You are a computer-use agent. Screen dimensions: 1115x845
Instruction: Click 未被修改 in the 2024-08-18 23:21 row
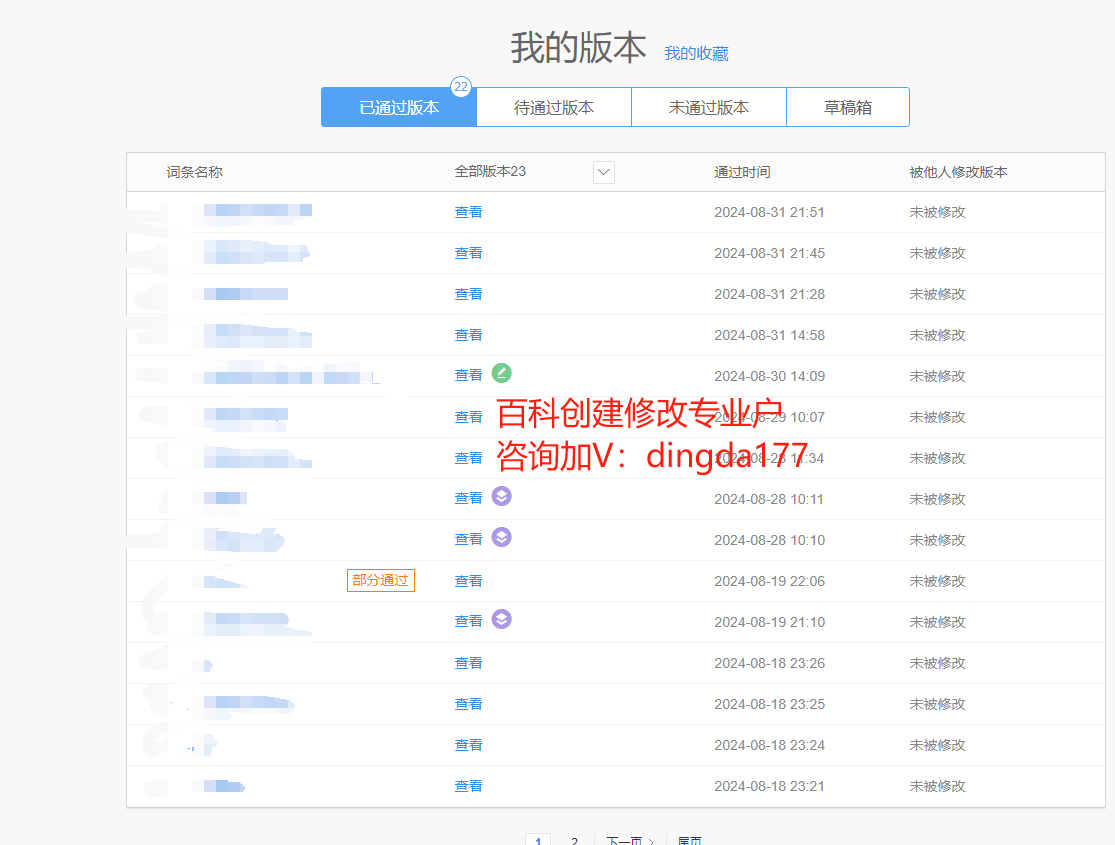[937, 786]
